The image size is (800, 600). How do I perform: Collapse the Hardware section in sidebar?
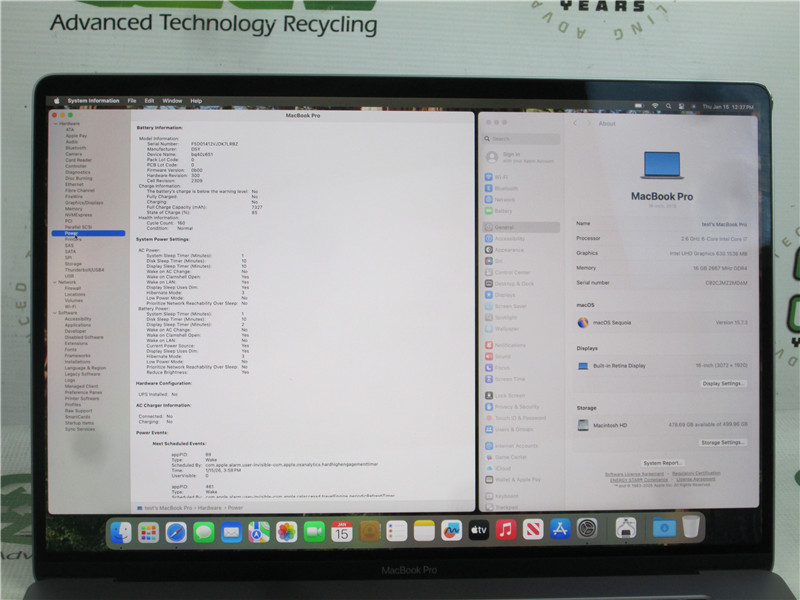(56, 123)
